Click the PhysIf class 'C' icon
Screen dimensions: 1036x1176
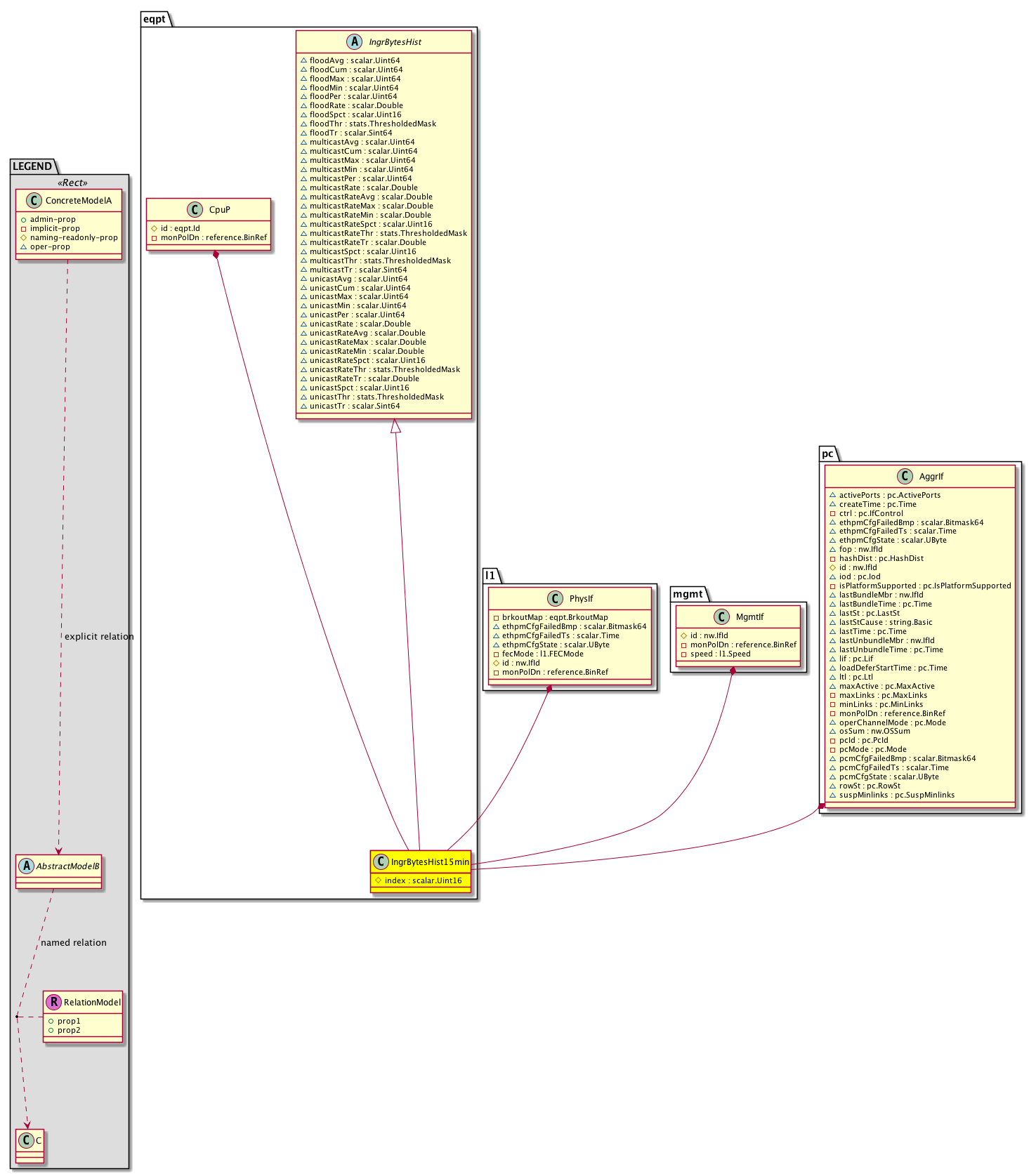555,599
